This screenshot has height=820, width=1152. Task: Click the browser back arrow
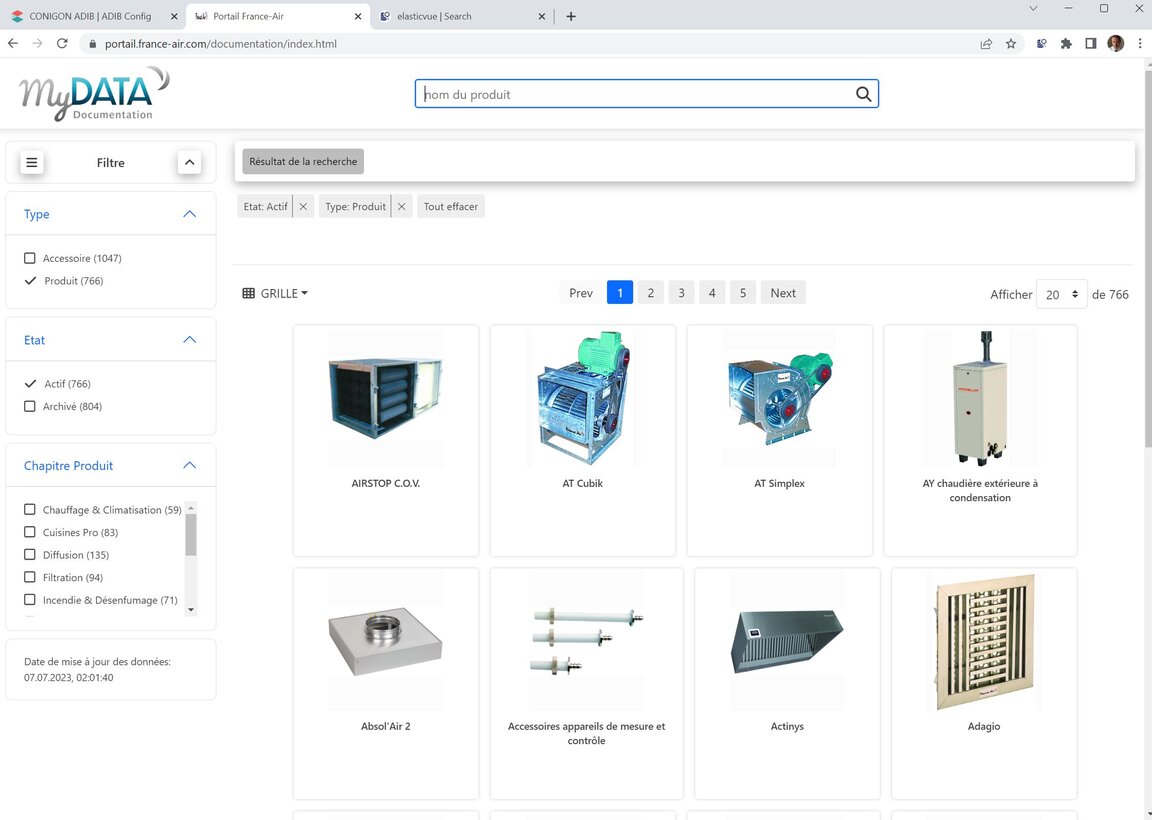[x=12, y=43]
